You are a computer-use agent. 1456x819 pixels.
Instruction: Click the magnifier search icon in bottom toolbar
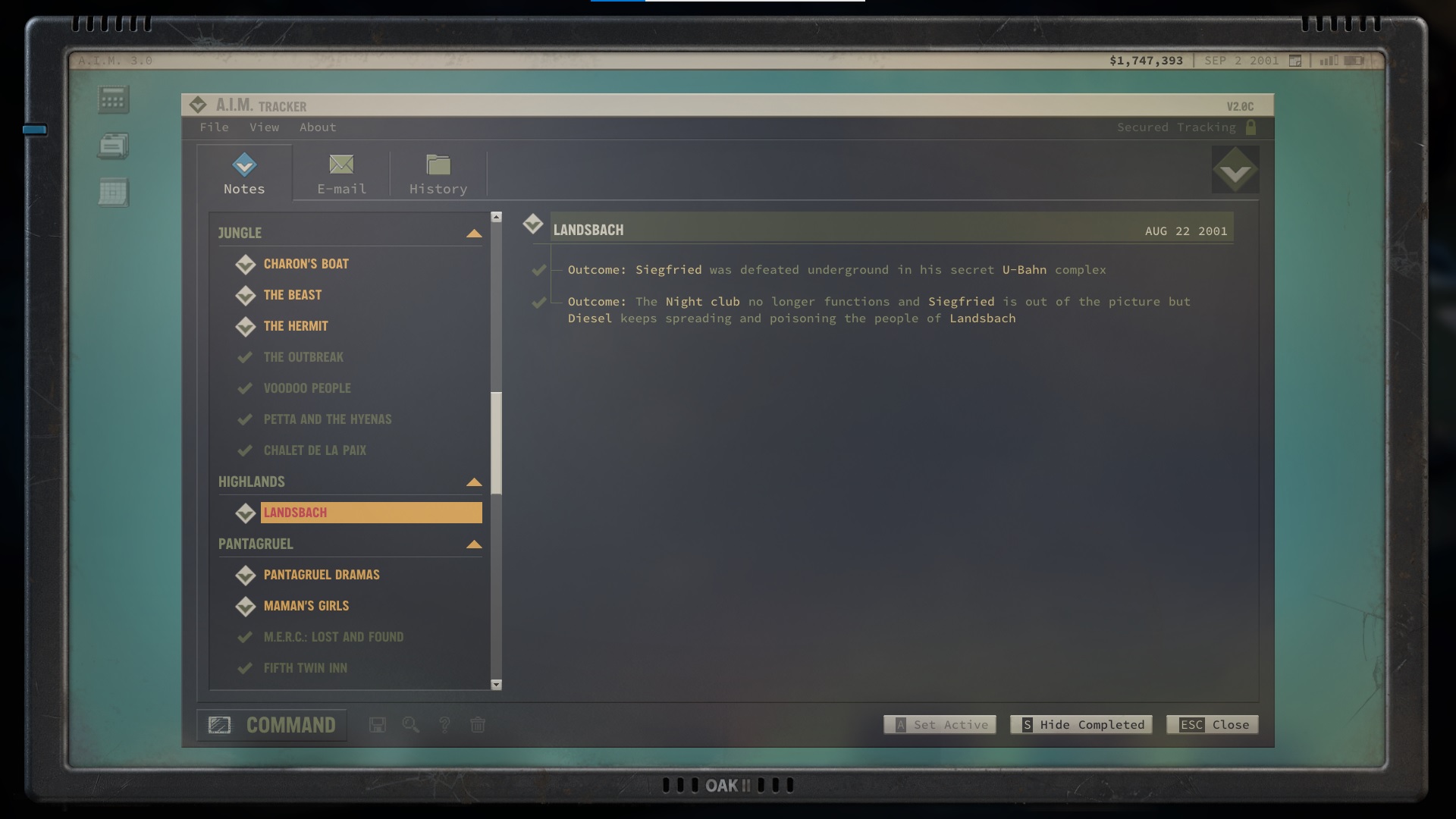click(x=410, y=725)
